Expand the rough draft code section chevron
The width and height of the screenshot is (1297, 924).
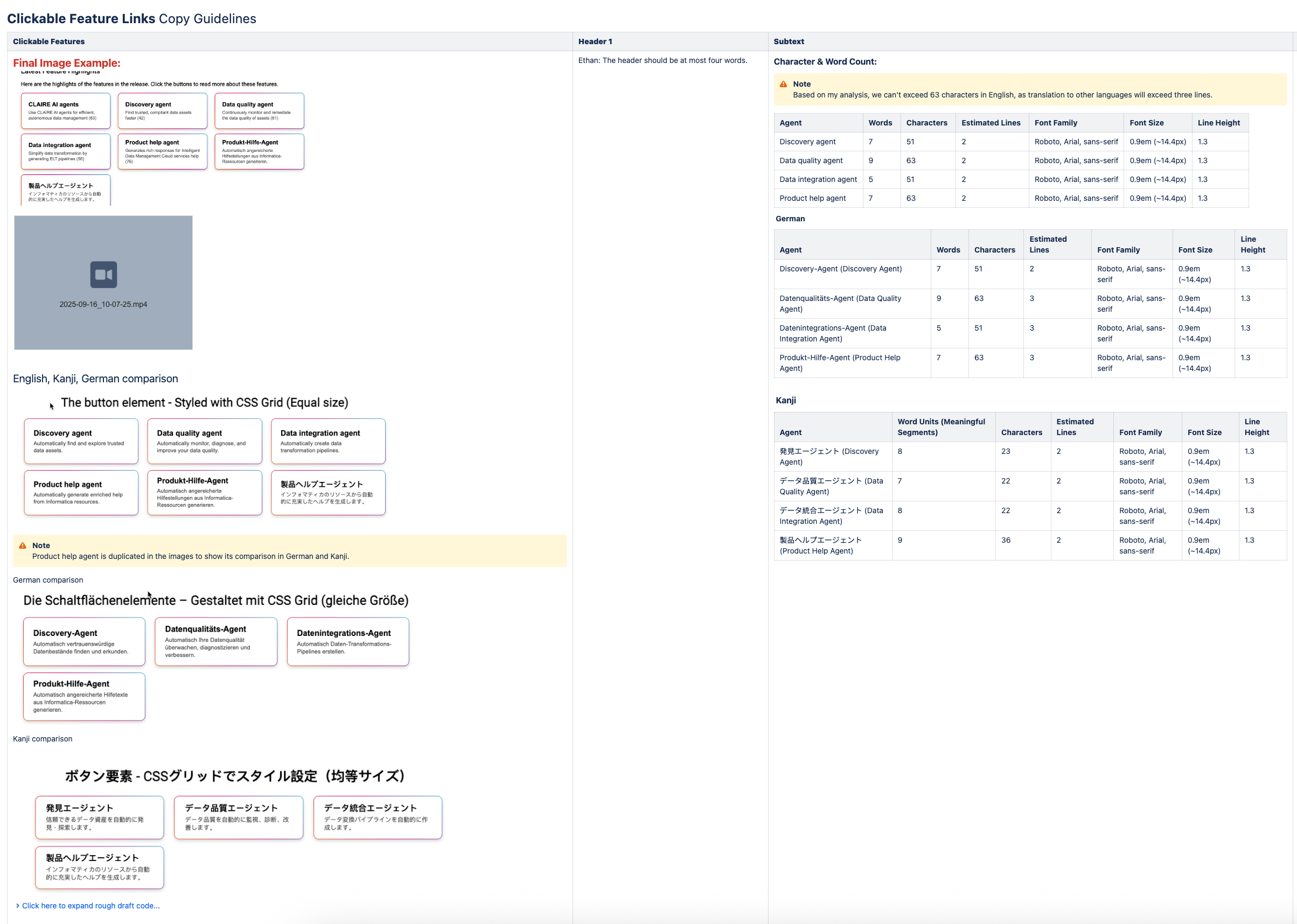click(x=18, y=906)
